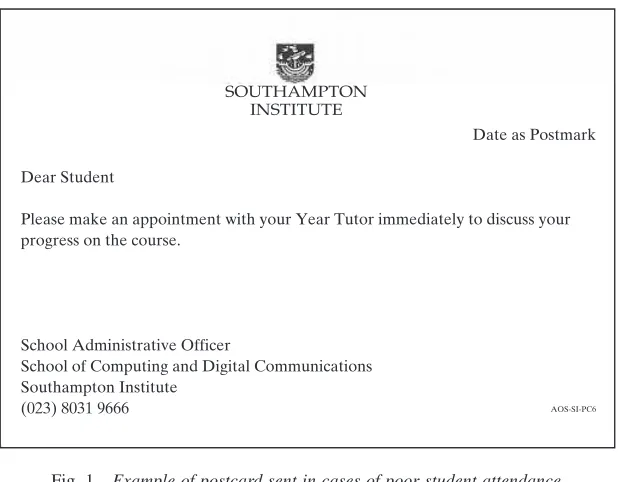Click the word Digital in school name
The image size is (618, 482).
pyautogui.click(x=226, y=367)
